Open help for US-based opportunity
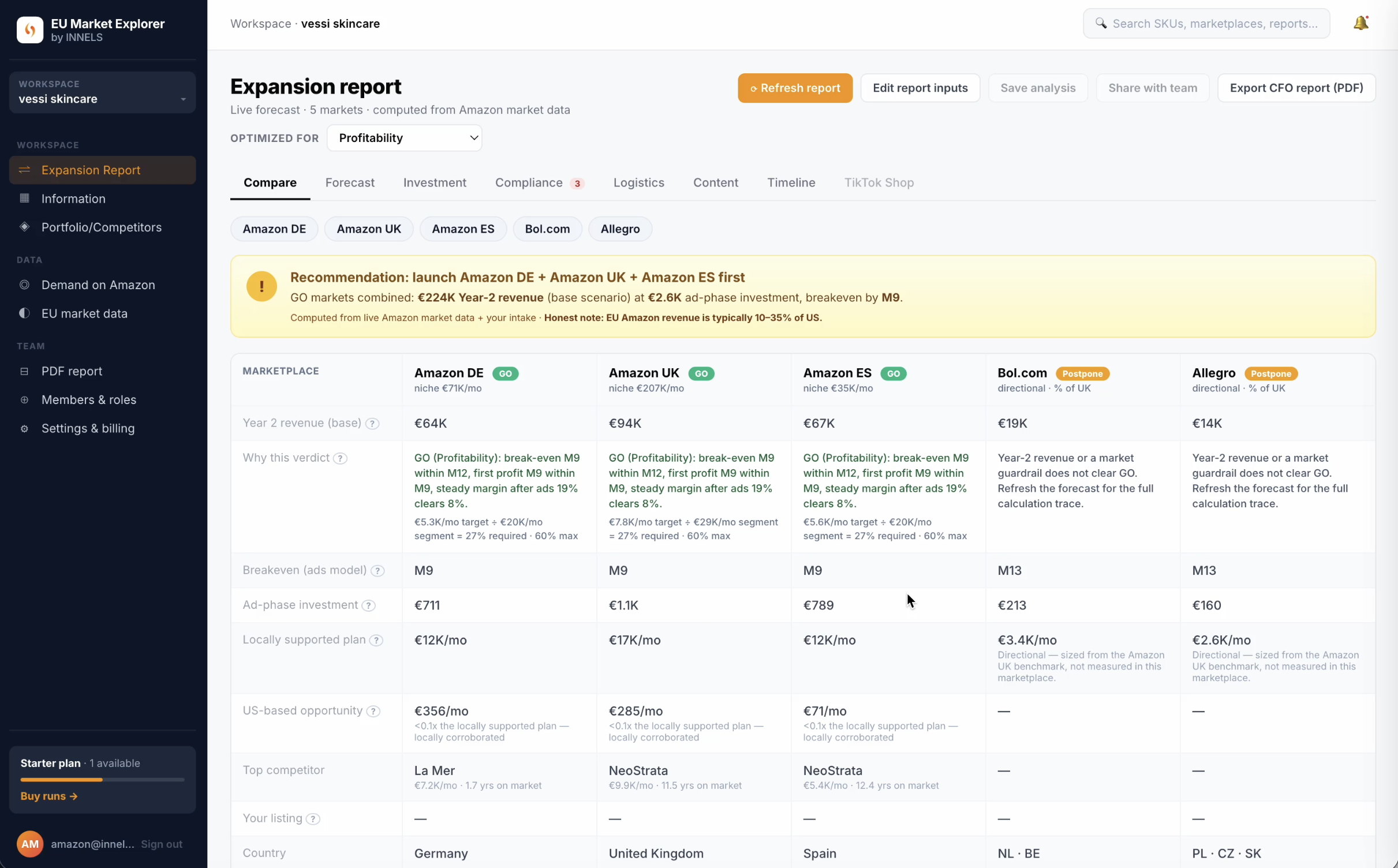1398x868 pixels. tap(373, 711)
